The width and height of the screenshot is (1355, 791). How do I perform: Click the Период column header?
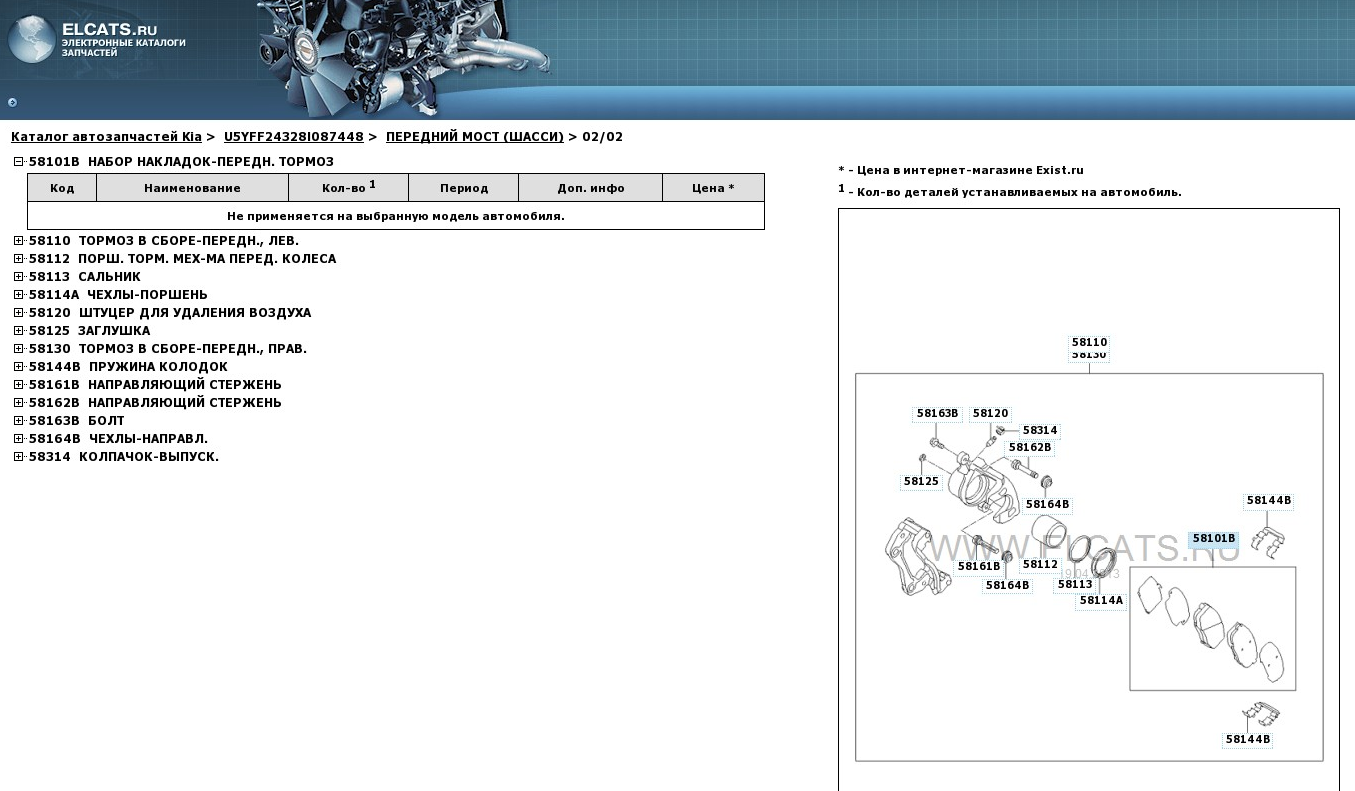(x=464, y=188)
